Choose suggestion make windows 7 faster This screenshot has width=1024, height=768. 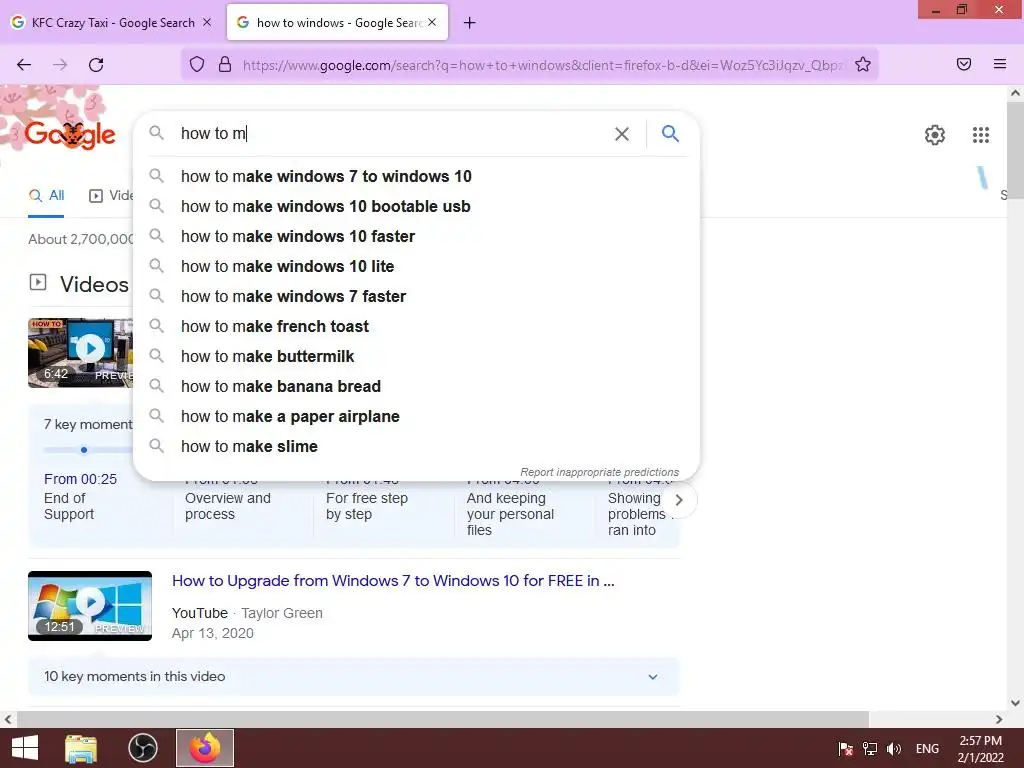[x=416, y=296]
